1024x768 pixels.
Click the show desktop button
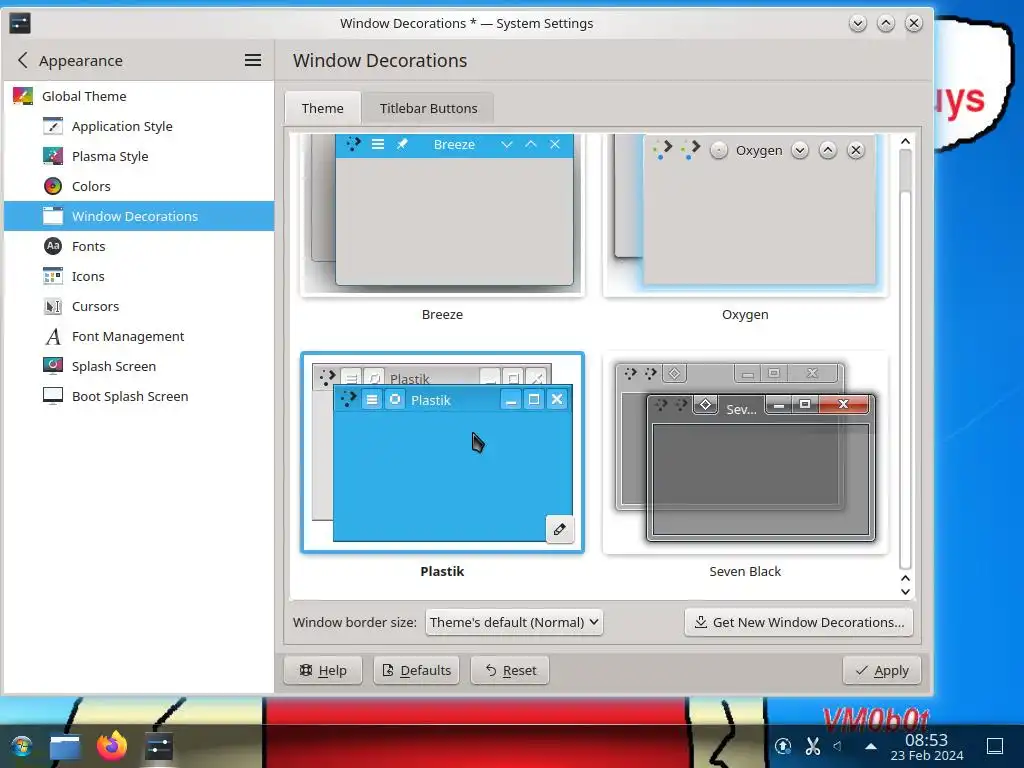pos(995,746)
